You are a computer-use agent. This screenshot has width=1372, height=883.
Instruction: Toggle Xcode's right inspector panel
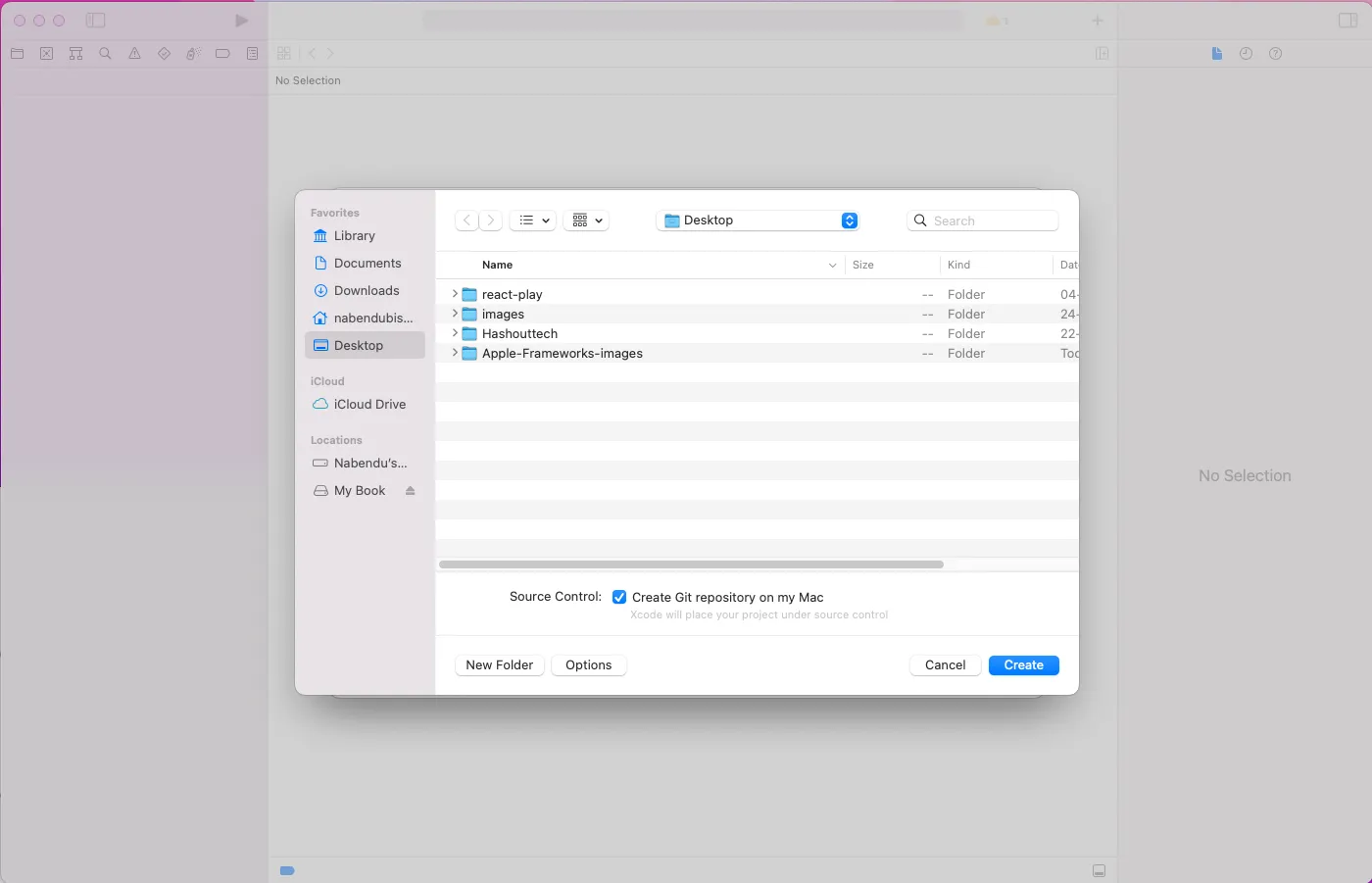pos(1347,21)
